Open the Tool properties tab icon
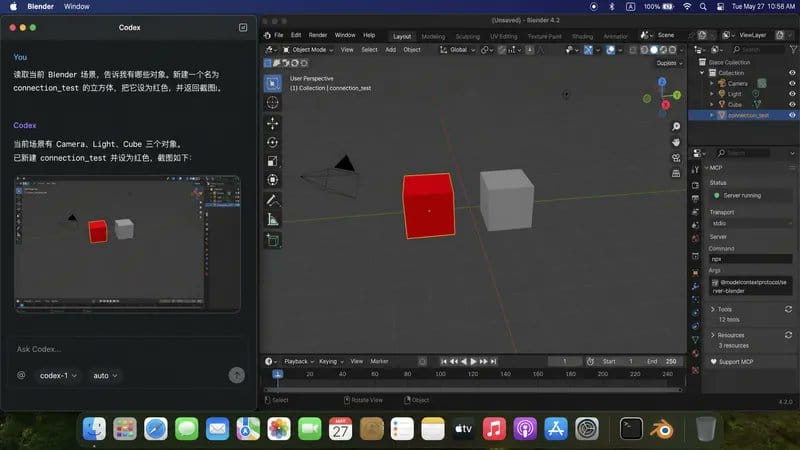The image size is (800, 450). [695, 170]
